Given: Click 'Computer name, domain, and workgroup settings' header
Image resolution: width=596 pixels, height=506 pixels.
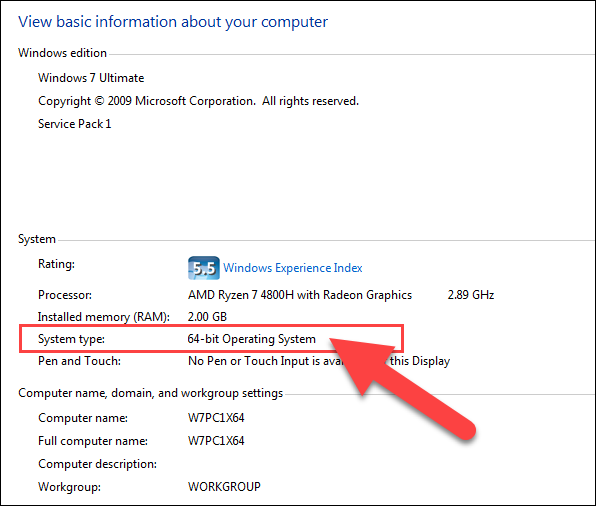Looking at the screenshot, I should (x=151, y=393).
